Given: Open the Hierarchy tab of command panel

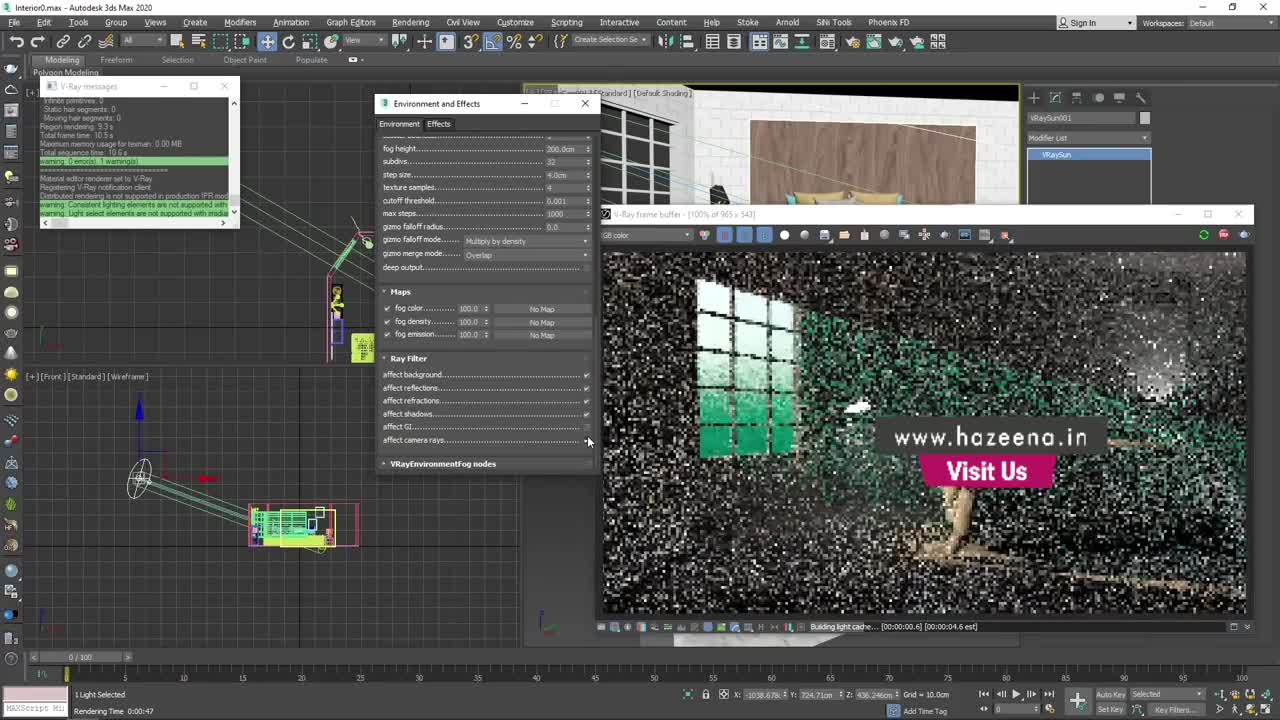Looking at the screenshot, I should (x=1076, y=97).
